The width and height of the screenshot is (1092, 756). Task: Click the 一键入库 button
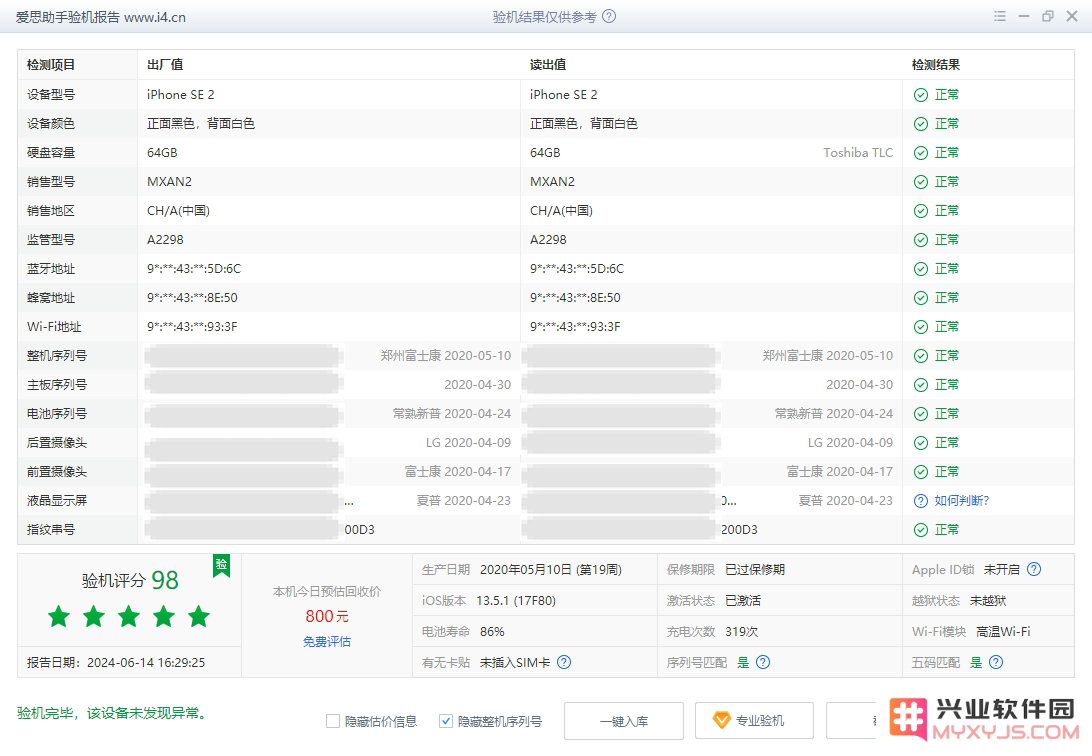624,721
